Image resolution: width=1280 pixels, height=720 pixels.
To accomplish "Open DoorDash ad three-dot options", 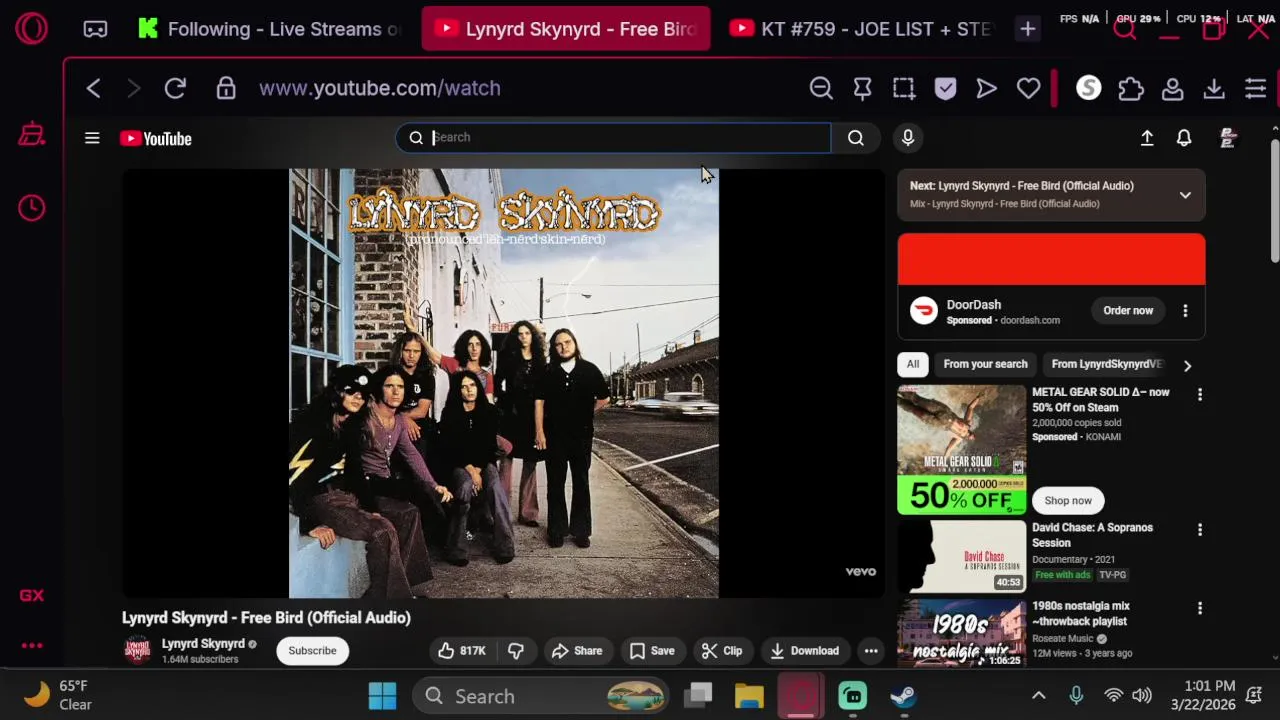I will click(1185, 310).
